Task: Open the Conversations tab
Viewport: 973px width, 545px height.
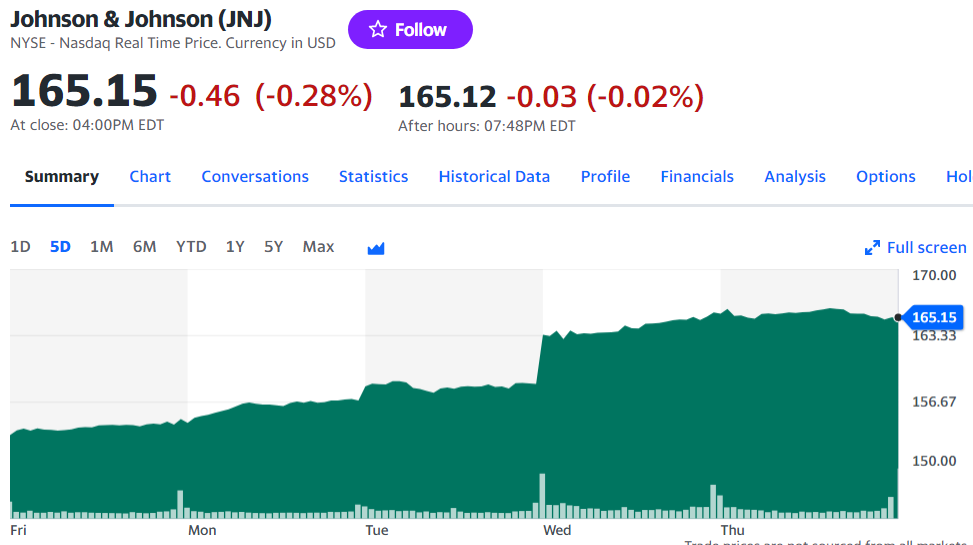Action: (x=255, y=177)
